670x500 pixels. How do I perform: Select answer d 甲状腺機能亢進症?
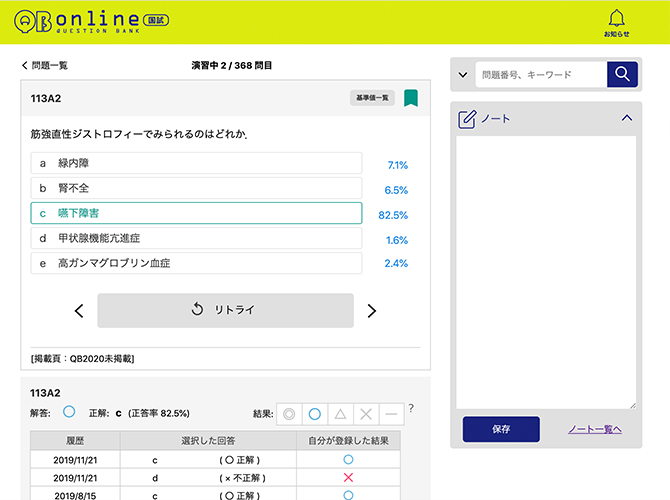pyautogui.click(x=196, y=238)
